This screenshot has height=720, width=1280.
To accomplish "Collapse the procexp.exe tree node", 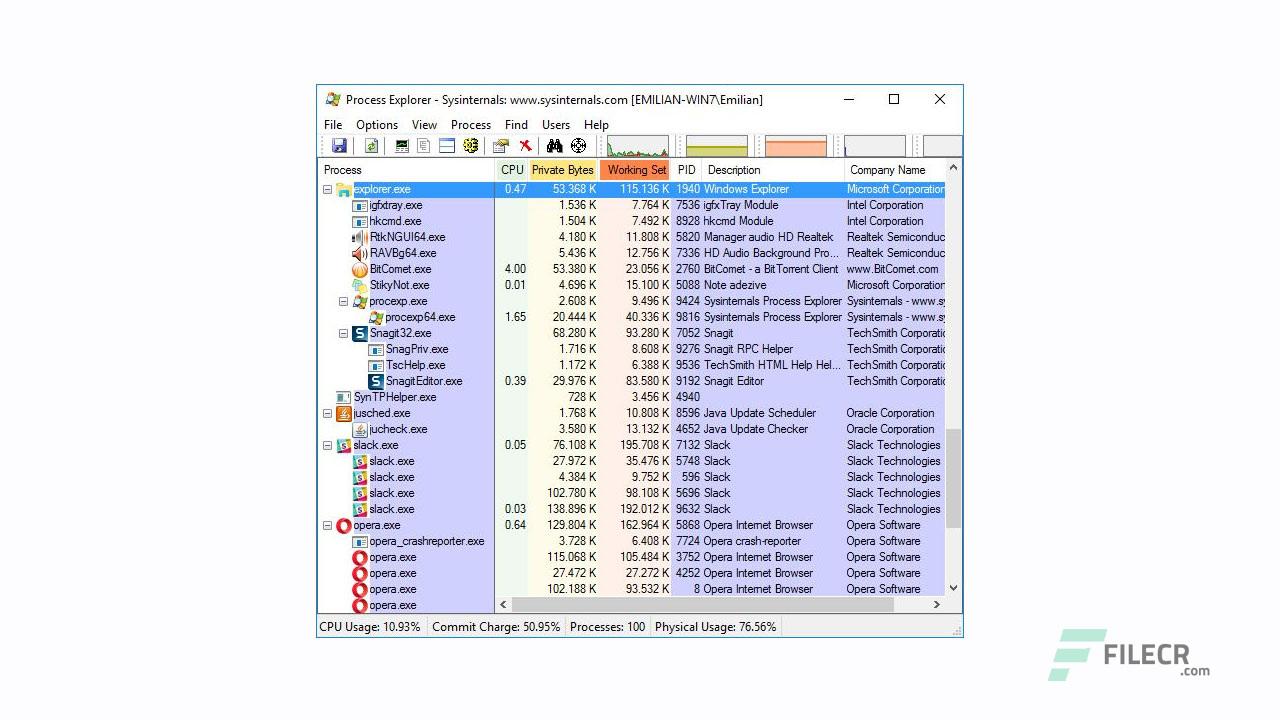I will 343,301.
